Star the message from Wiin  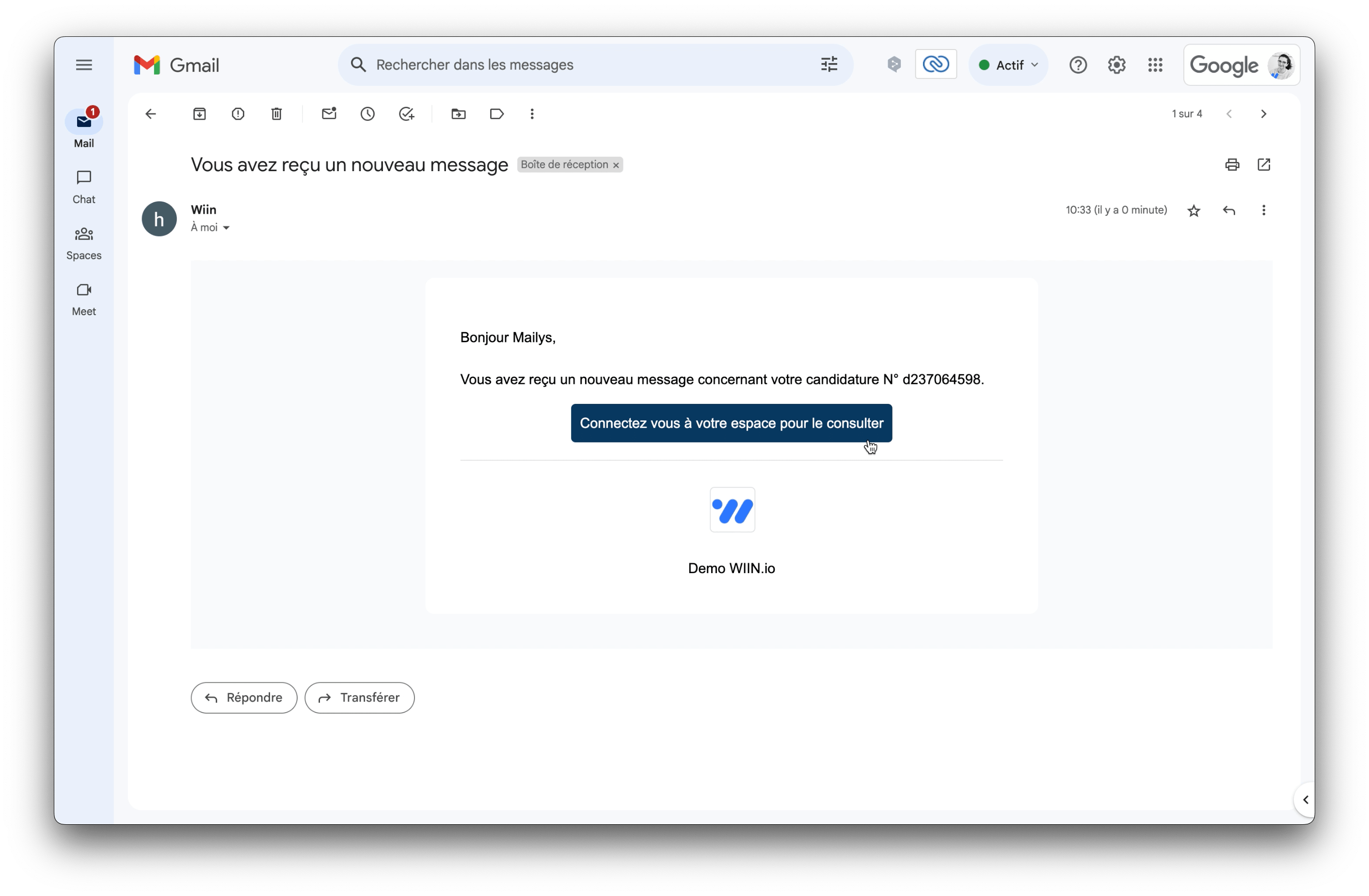[x=1194, y=210]
